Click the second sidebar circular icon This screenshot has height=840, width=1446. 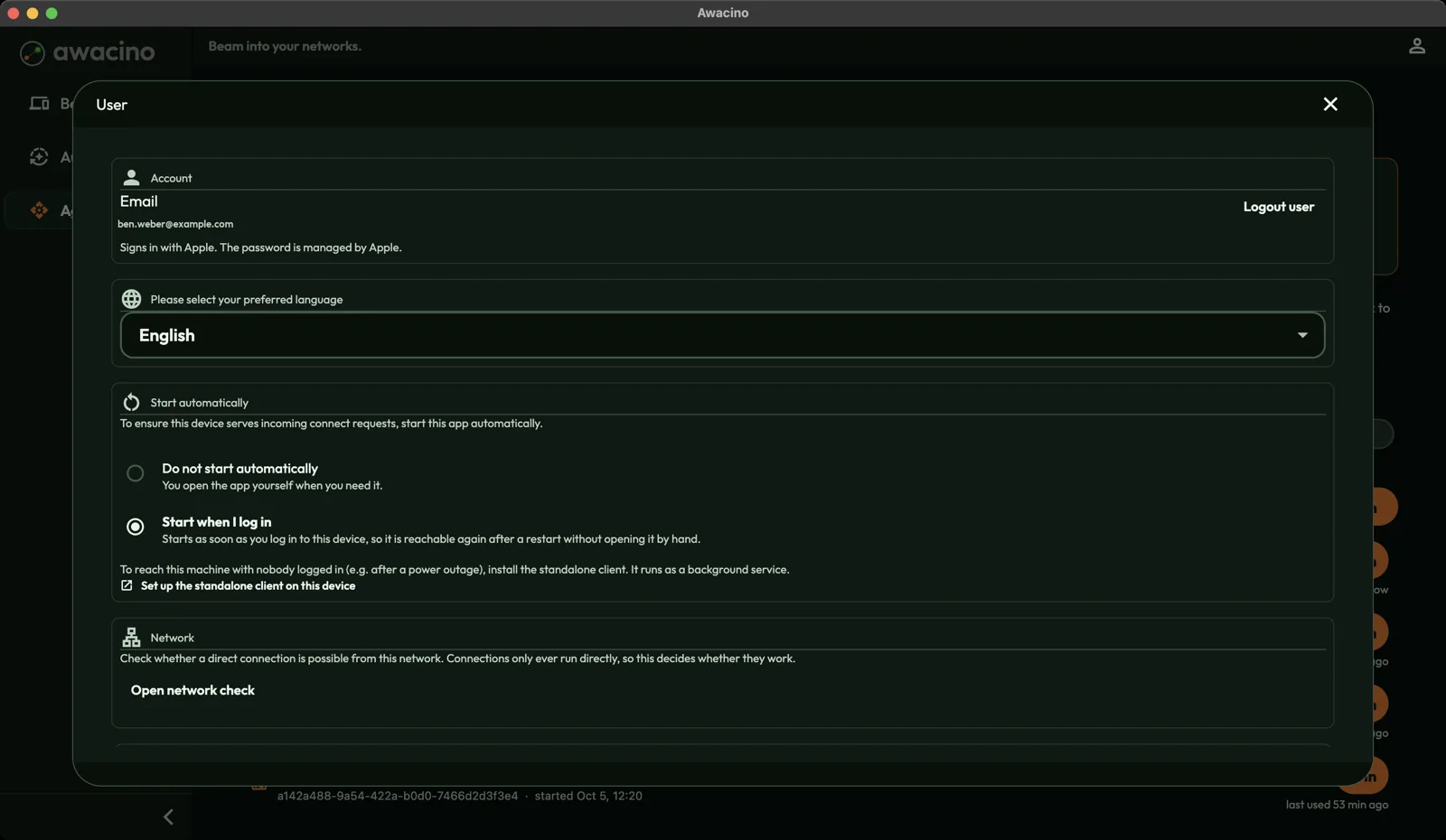pos(39,157)
